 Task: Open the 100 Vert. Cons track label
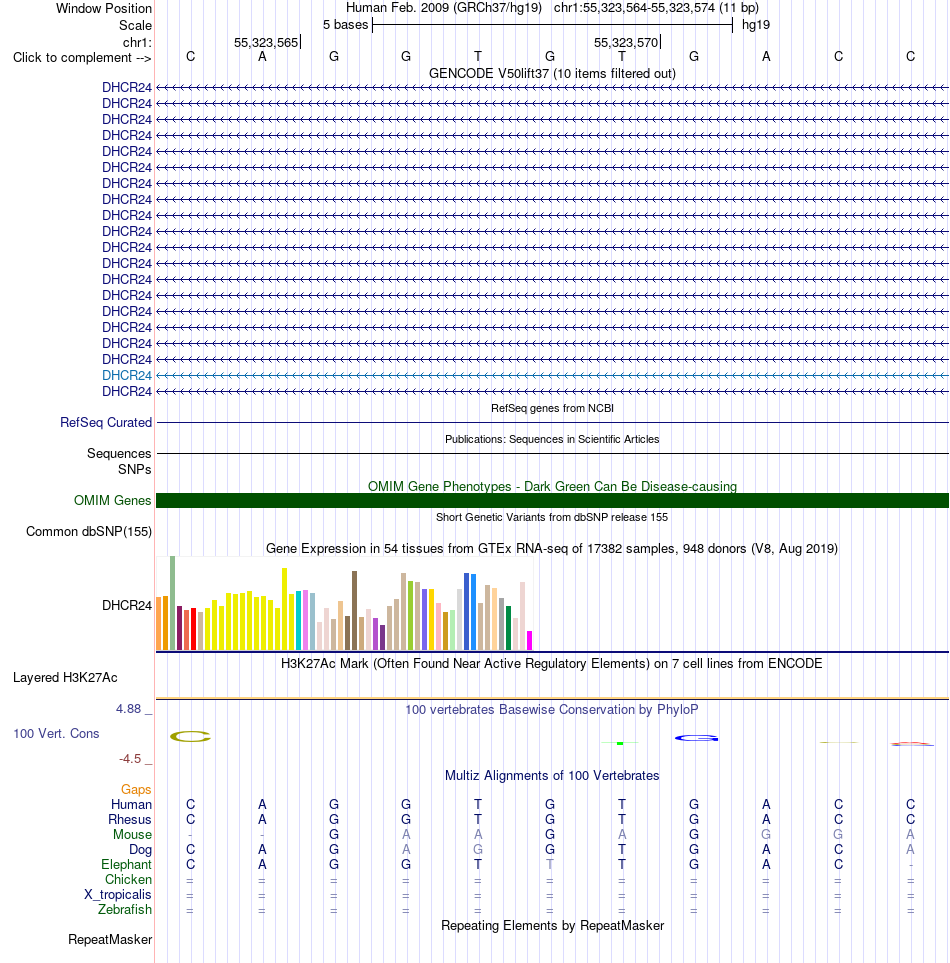[x=56, y=733]
